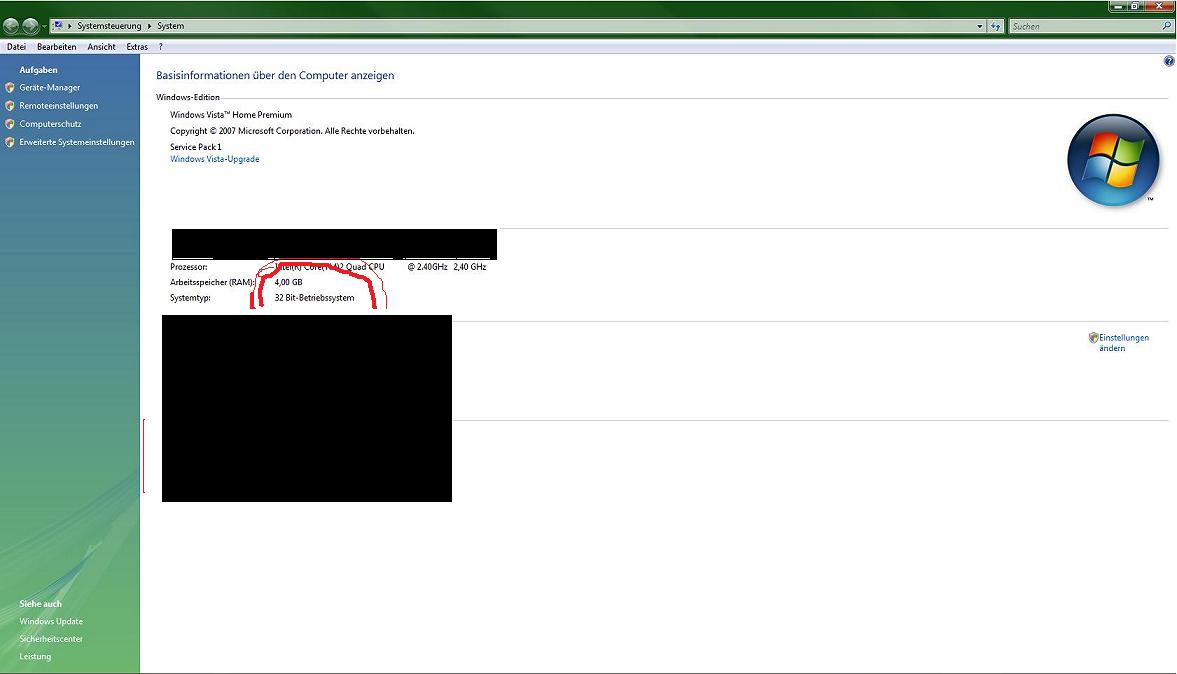Image resolution: width=1177 pixels, height=674 pixels.
Task: Open the recent pages dropdown beside the forward button
Action: [x=45, y=26]
